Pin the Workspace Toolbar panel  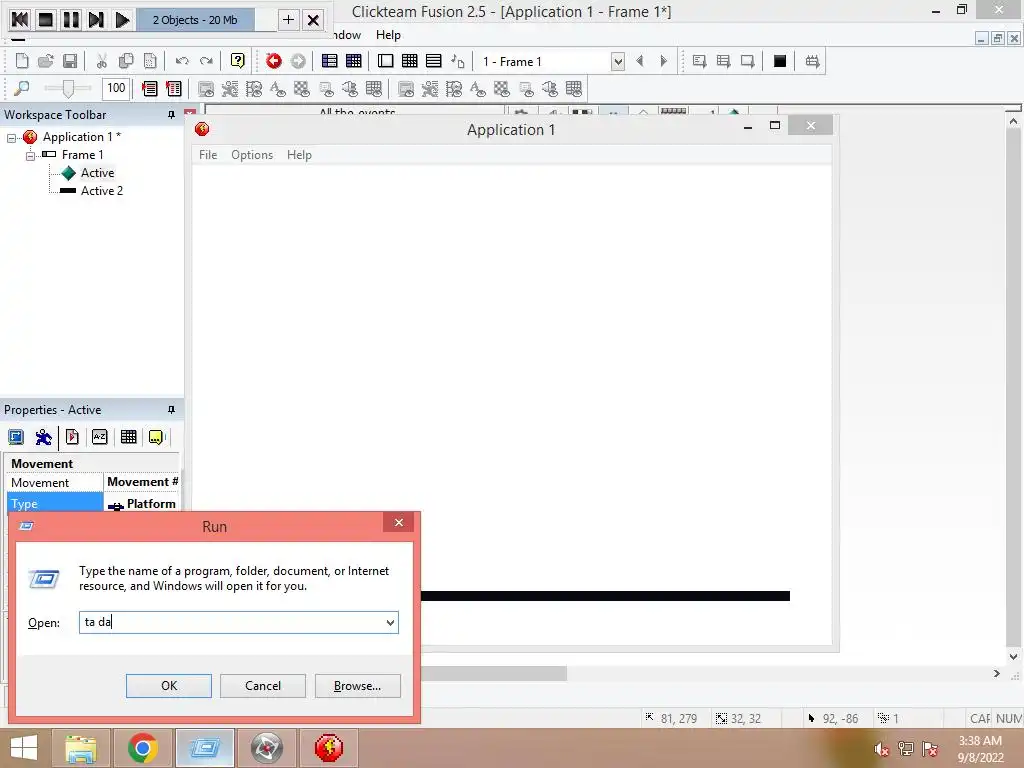click(171, 115)
